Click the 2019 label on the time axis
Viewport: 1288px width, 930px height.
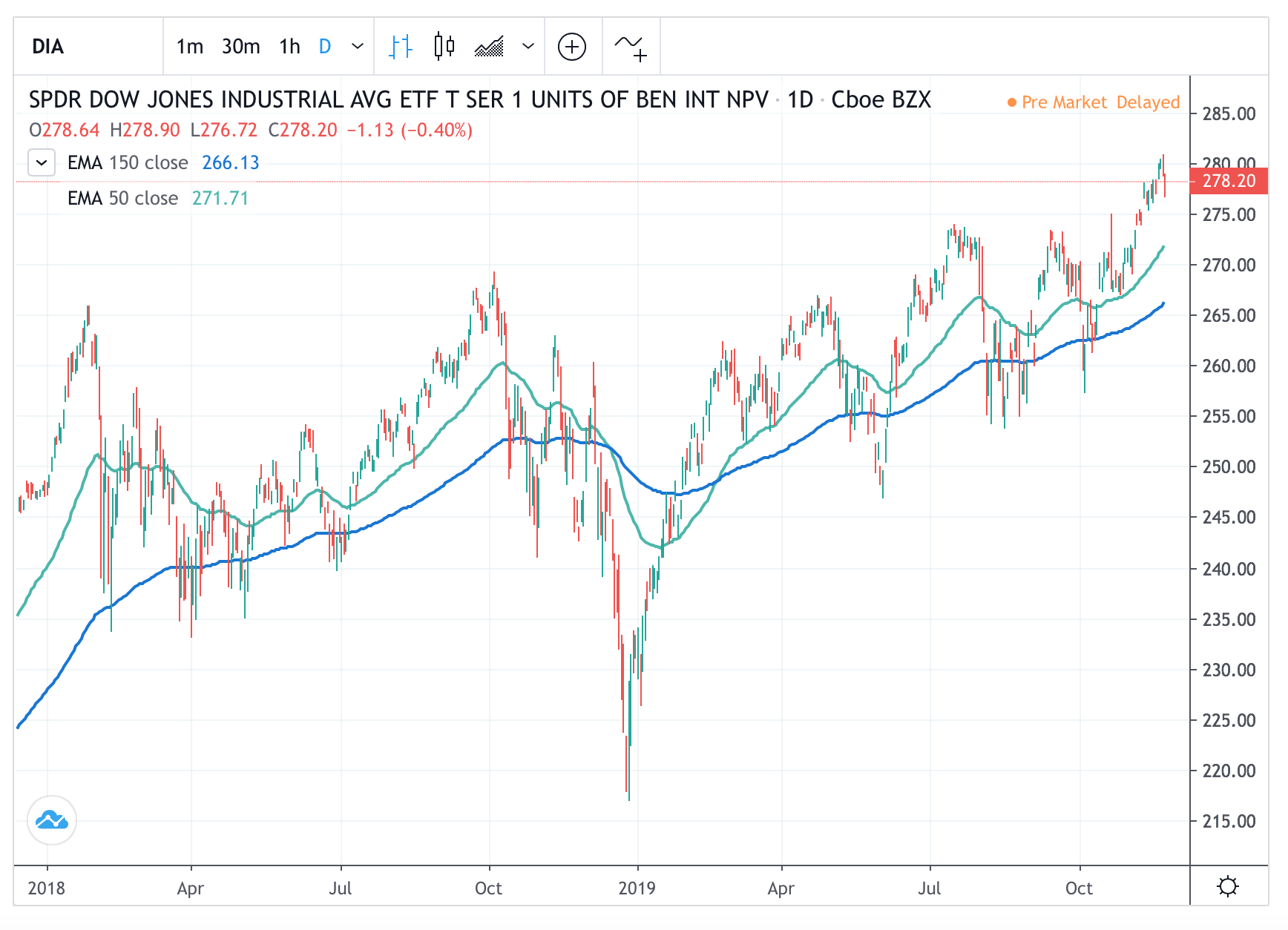pyautogui.click(x=637, y=888)
